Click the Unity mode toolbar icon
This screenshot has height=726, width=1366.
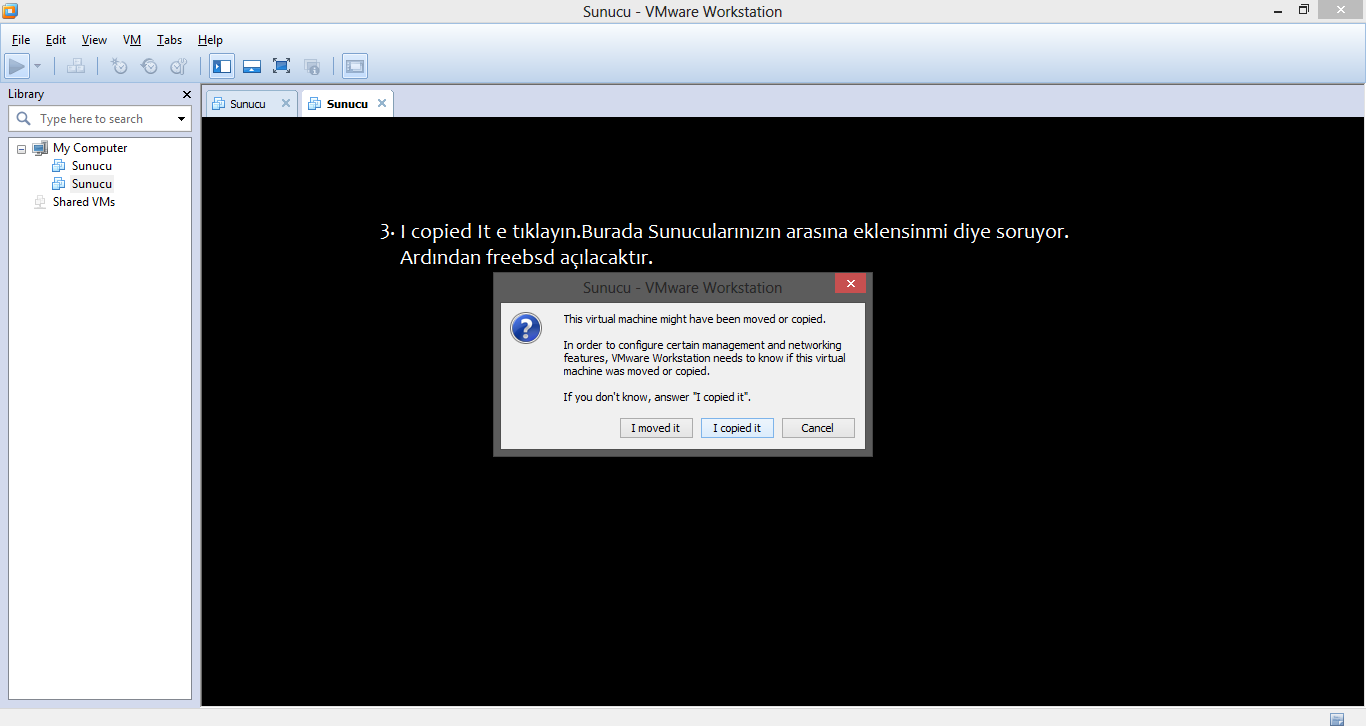(x=312, y=67)
